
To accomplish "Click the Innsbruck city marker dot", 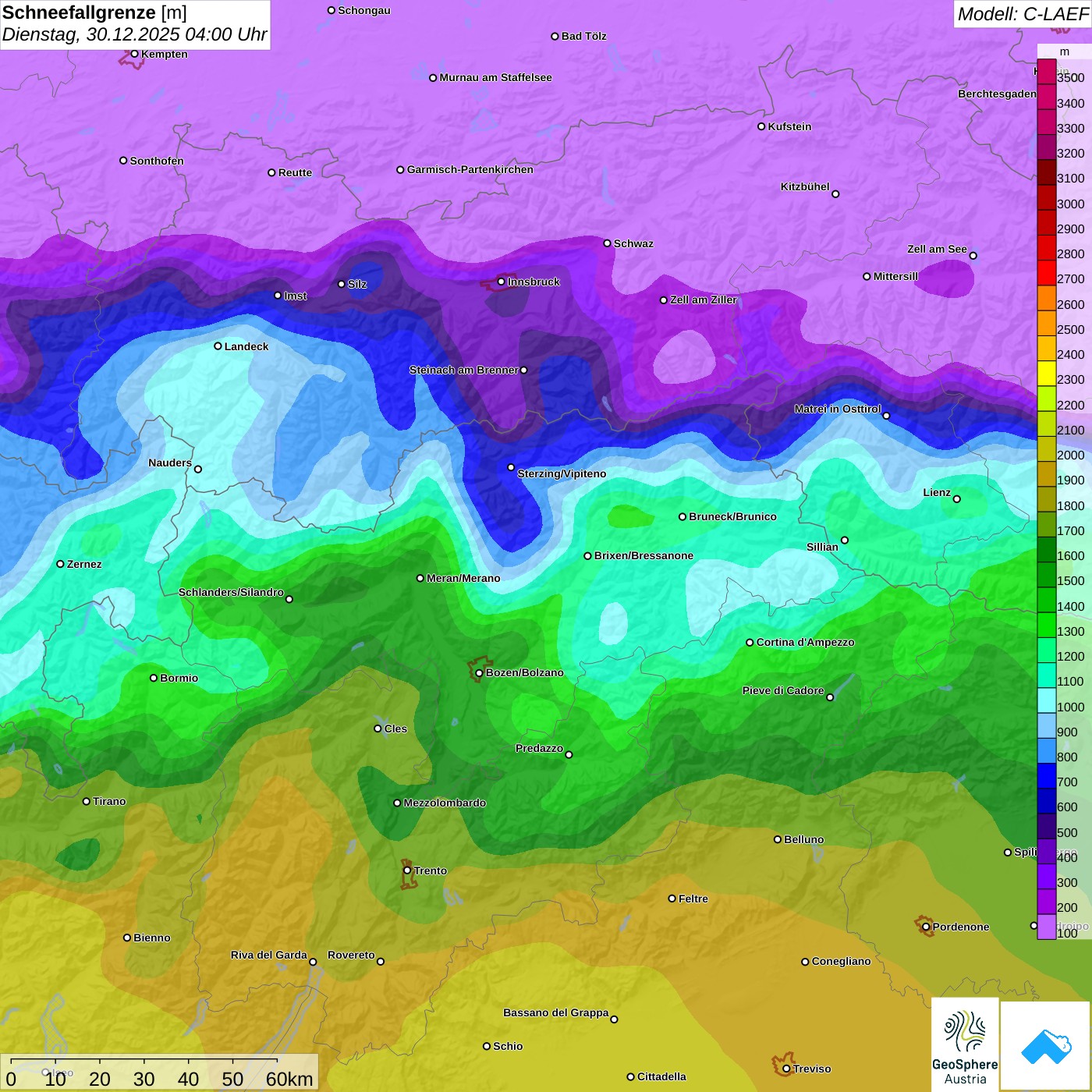I will [502, 282].
